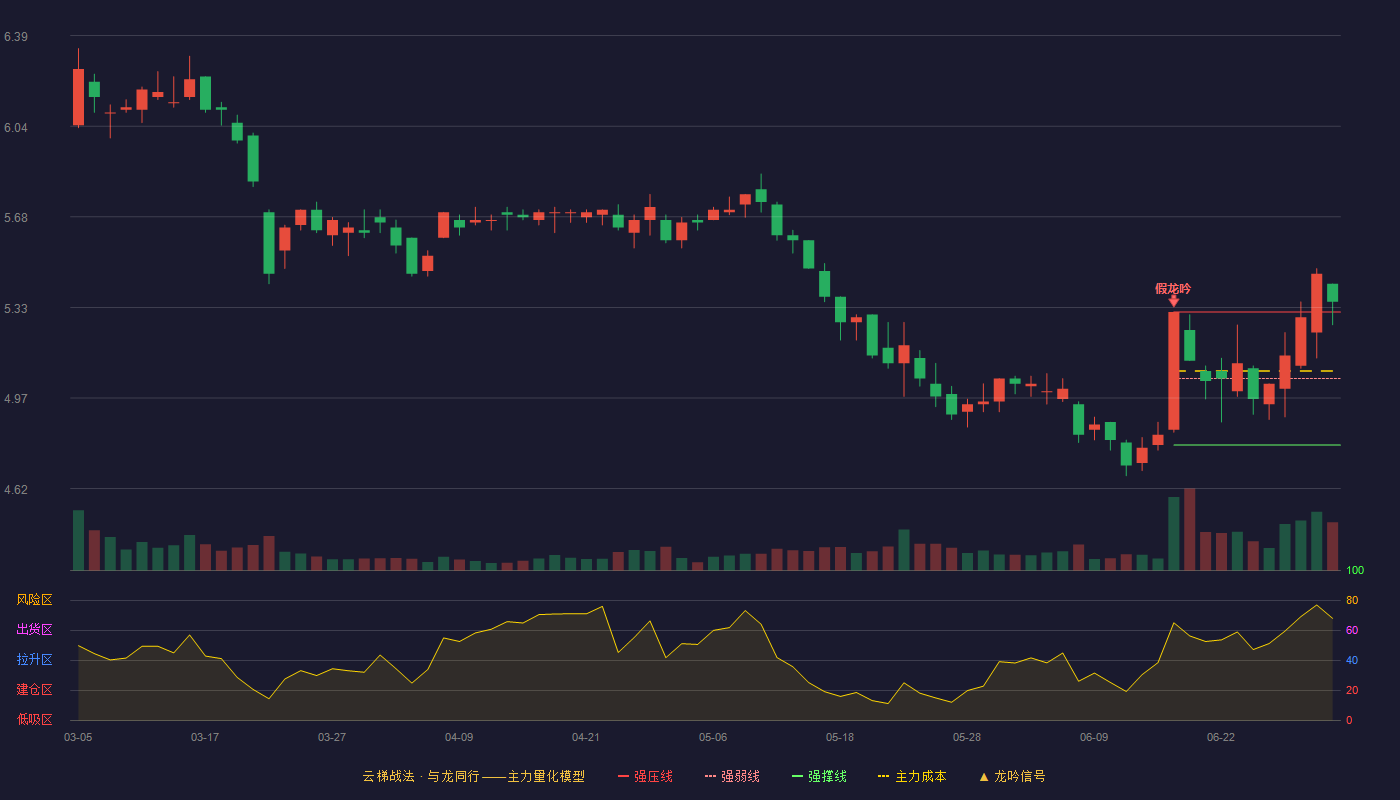Viewport: 1400px width, 800px height.
Task: Click the 05-18 date label
Action: tap(840, 737)
